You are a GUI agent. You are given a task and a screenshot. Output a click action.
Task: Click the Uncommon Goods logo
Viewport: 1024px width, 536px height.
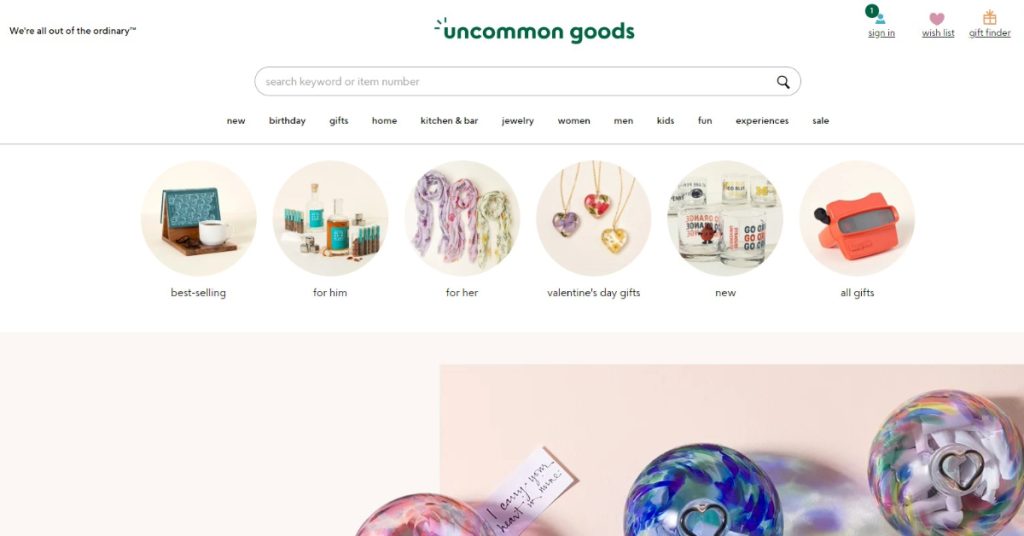[x=534, y=31]
